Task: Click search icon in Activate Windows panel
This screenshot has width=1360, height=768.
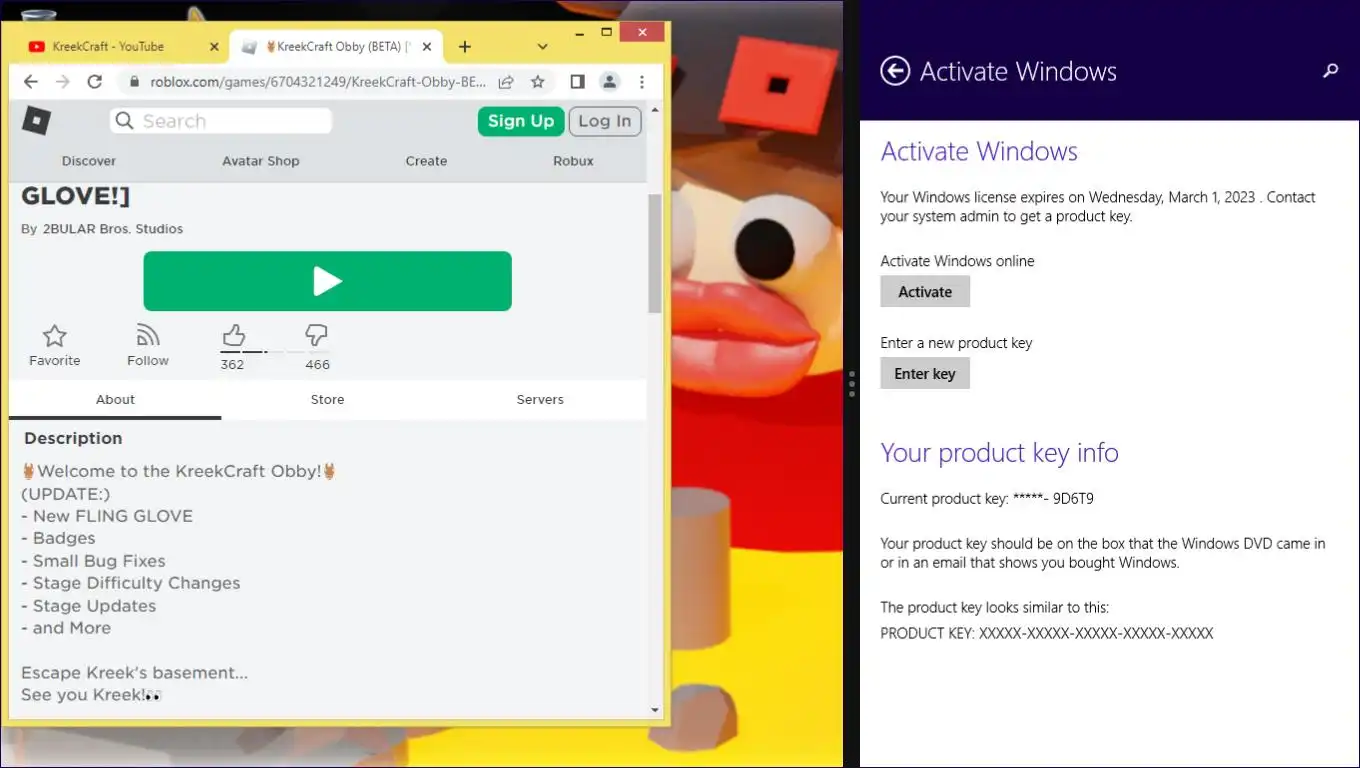Action: point(1330,71)
